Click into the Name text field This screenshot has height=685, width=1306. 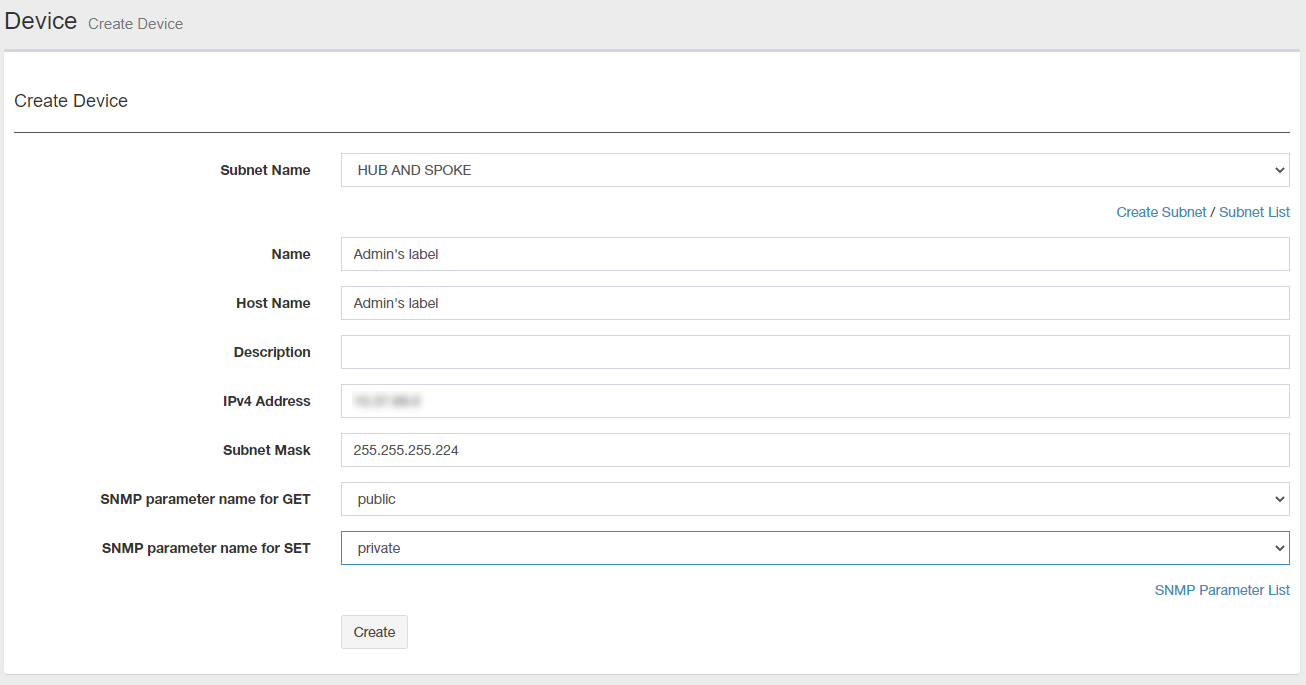coord(814,254)
